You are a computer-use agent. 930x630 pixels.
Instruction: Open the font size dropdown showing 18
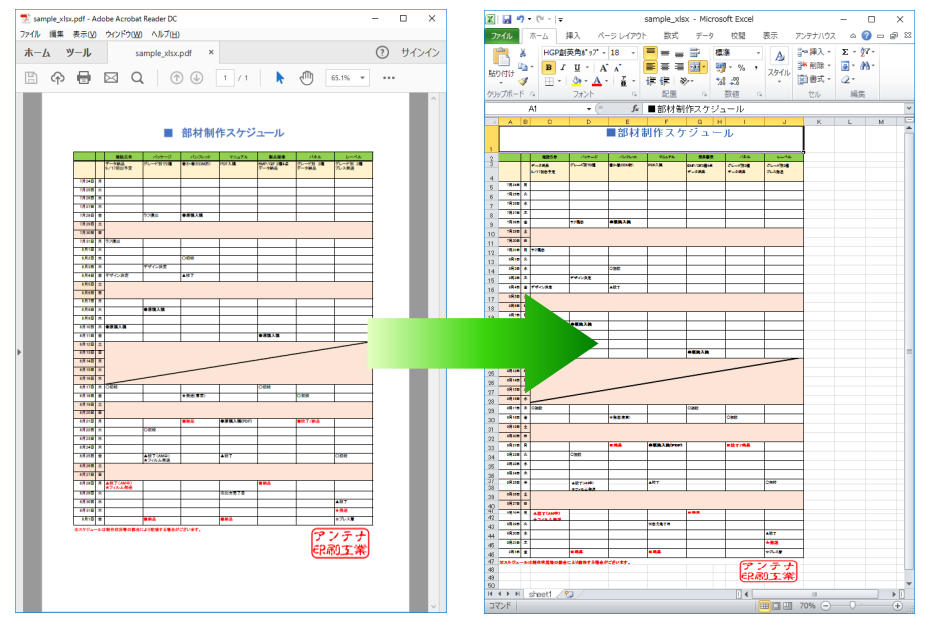click(x=633, y=53)
